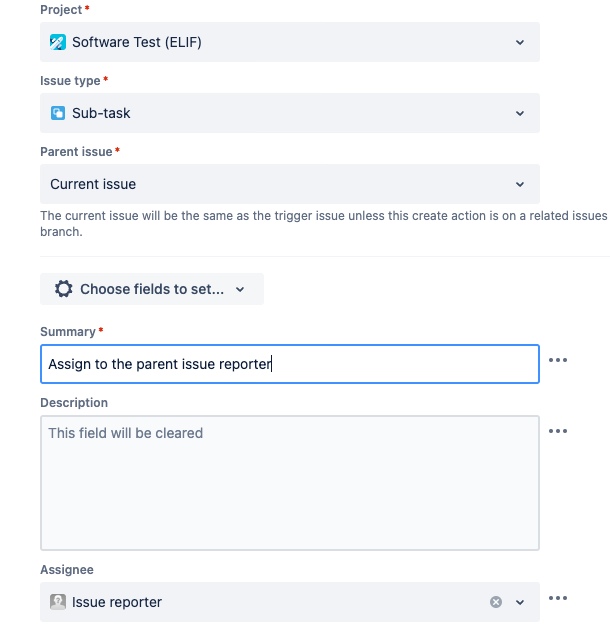Clear the Issue reporter assignee value
This screenshot has width=610, height=641.
(x=496, y=602)
